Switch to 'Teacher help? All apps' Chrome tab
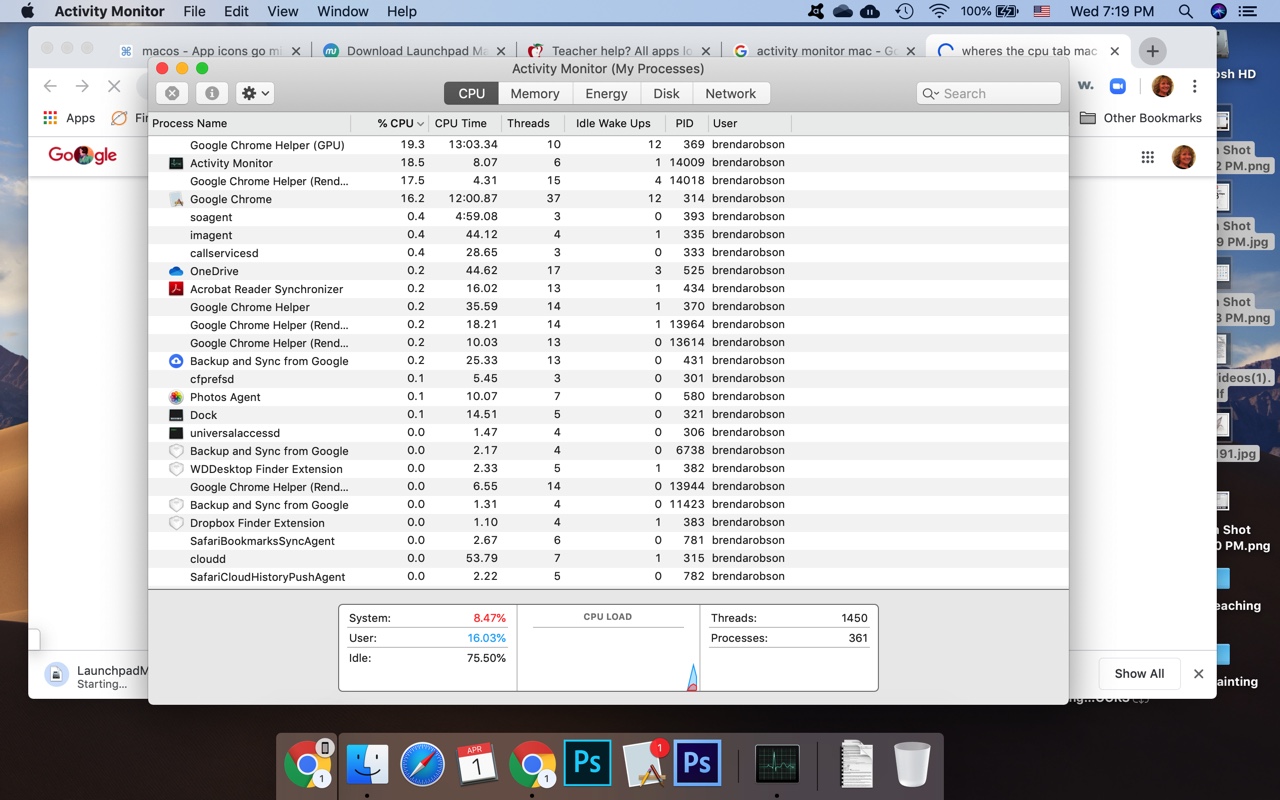Image resolution: width=1280 pixels, height=800 pixels. point(622,51)
